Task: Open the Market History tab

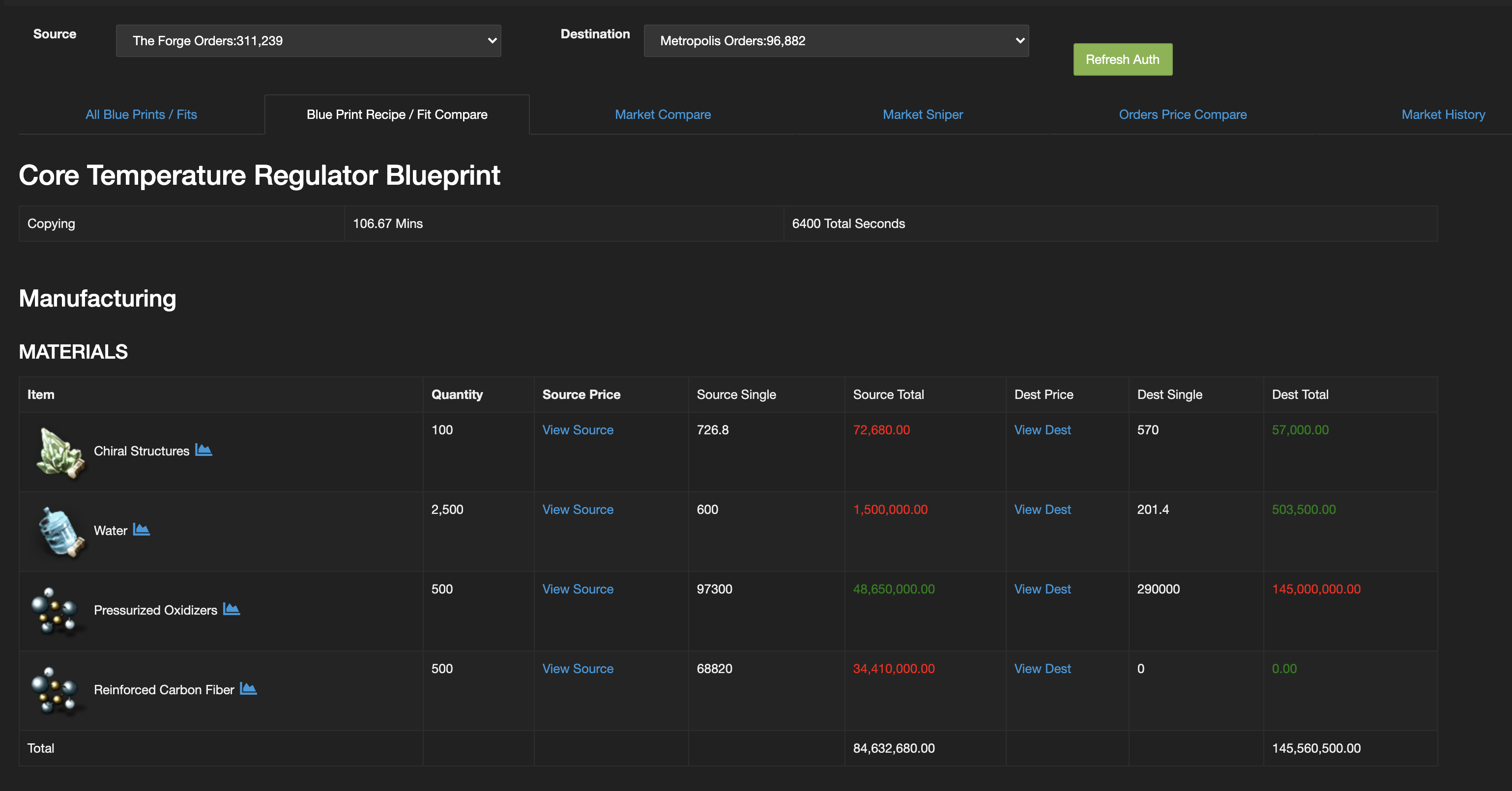Action: coord(1443,114)
